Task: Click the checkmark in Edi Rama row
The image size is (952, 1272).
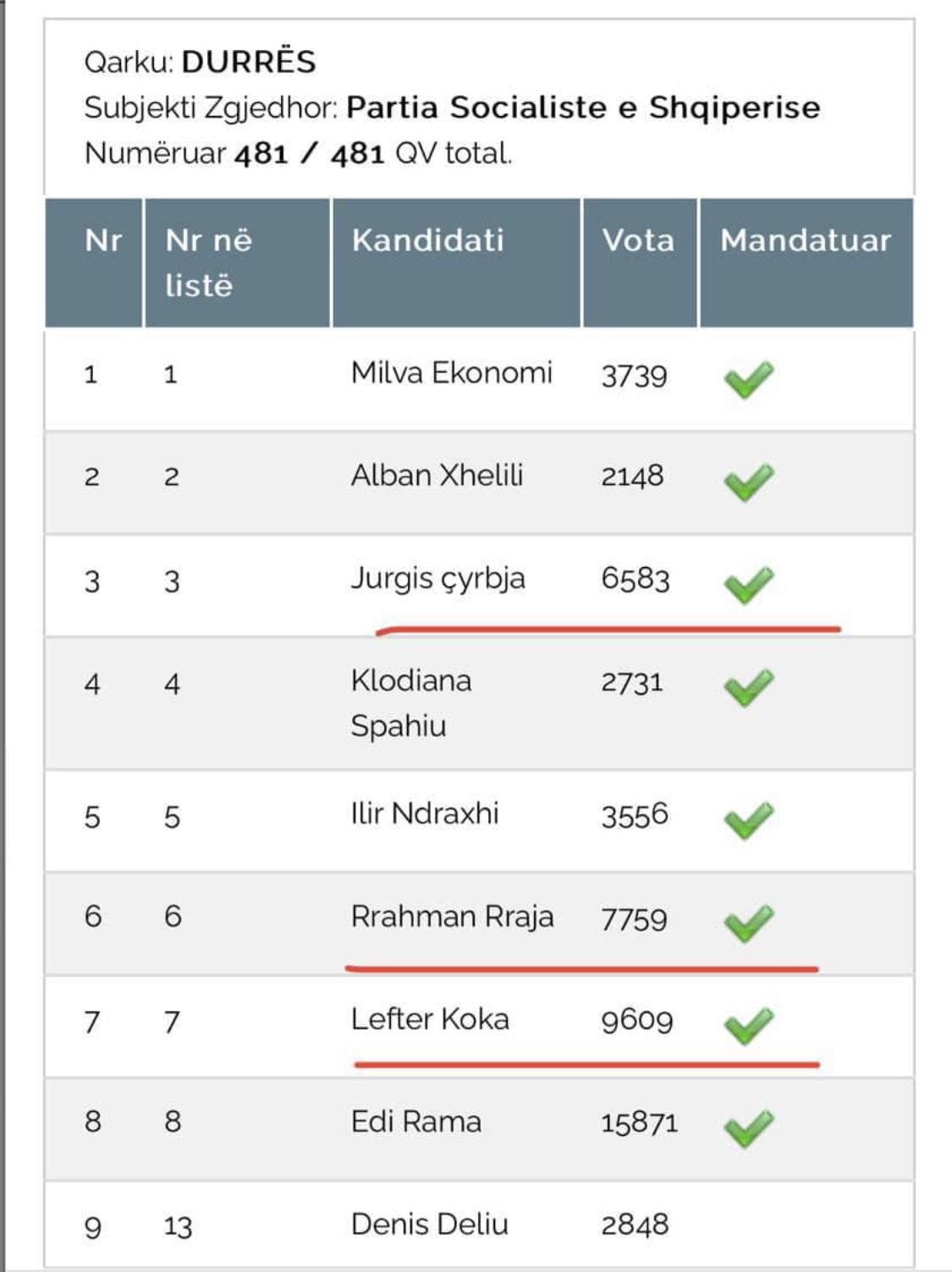Action: (x=749, y=1127)
